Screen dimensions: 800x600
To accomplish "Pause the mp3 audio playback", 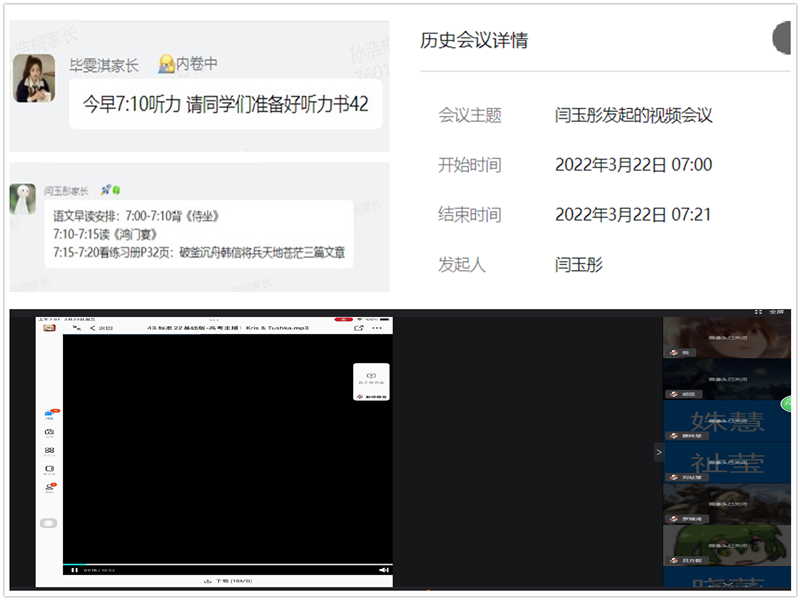I will tap(74, 569).
